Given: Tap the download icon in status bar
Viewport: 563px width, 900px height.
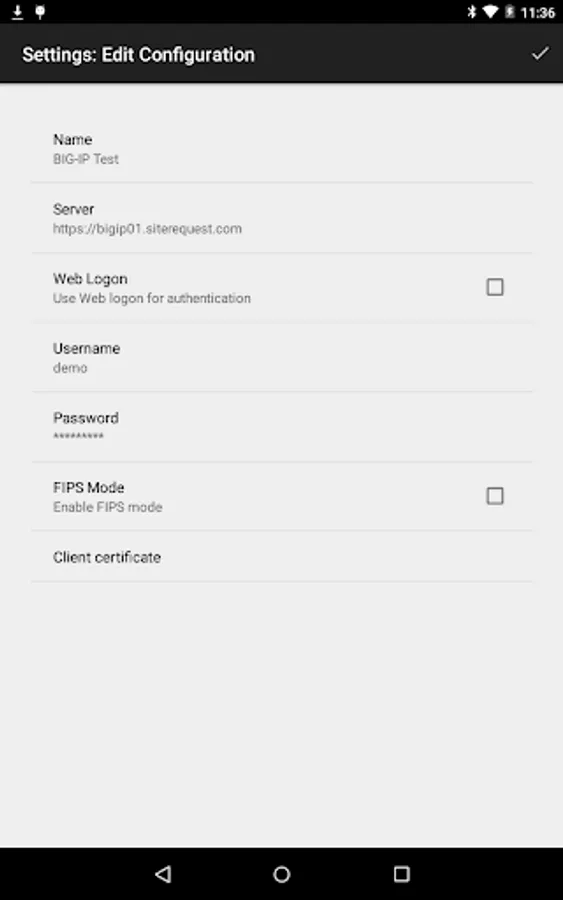Looking at the screenshot, I should click(x=18, y=12).
